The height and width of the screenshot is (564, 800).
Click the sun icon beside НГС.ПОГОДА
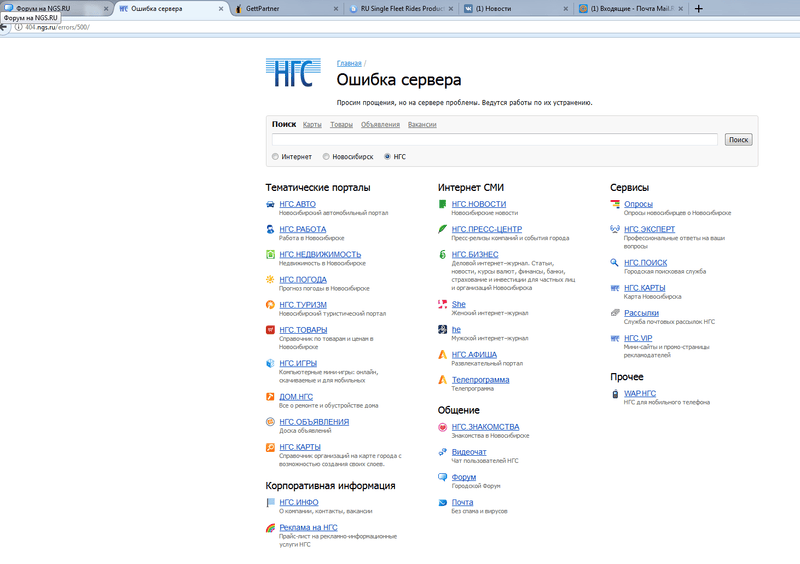pyautogui.click(x=270, y=279)
